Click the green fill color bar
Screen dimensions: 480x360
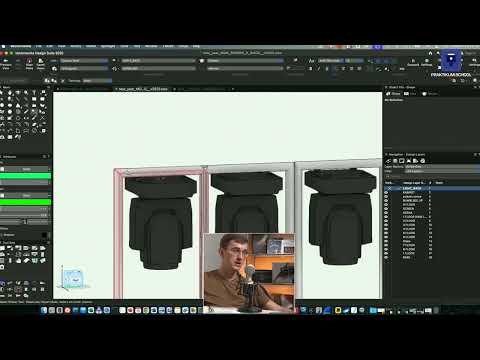click(25, 176)
